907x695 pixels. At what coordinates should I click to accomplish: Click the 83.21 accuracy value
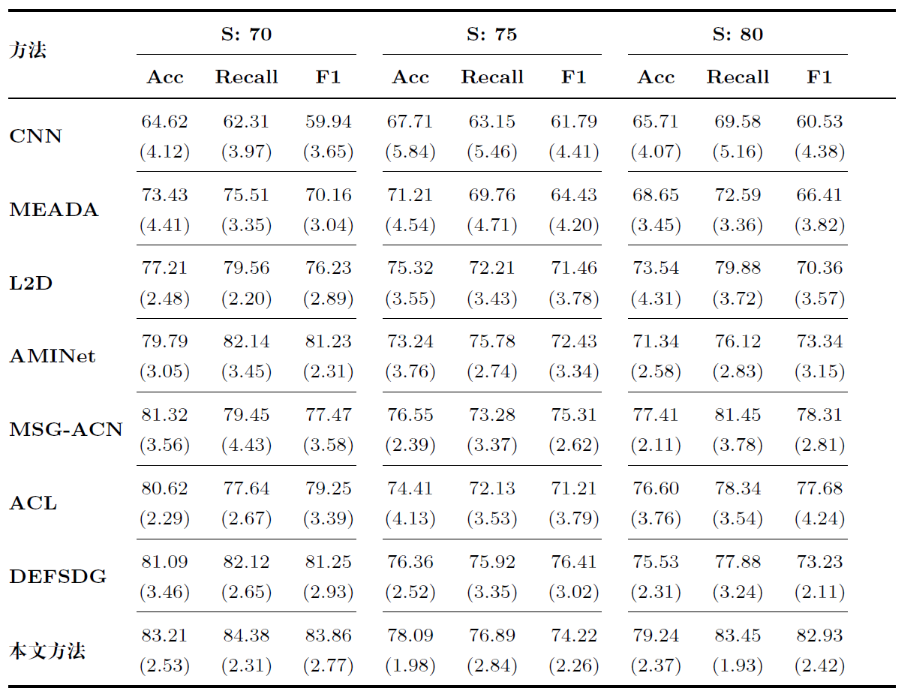coord(165,635)
